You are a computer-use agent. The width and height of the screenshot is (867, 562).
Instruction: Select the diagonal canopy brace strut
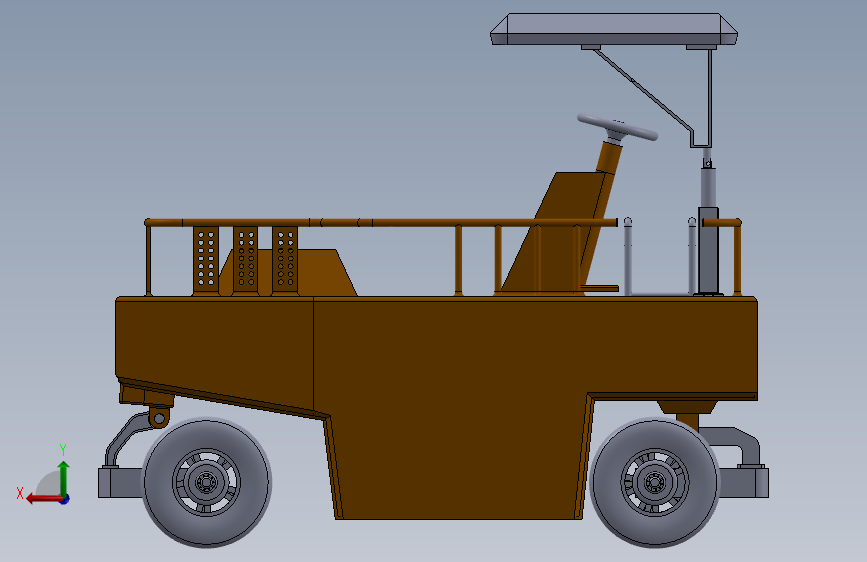pyautogui.click(x=644, y=90)
